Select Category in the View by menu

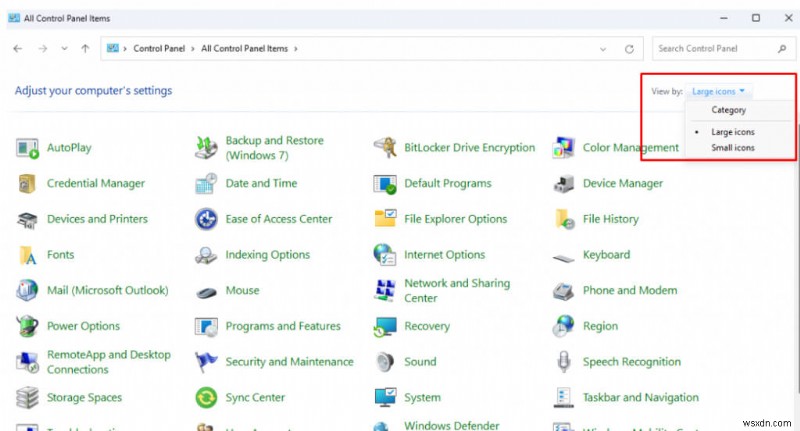pos(729,110)
